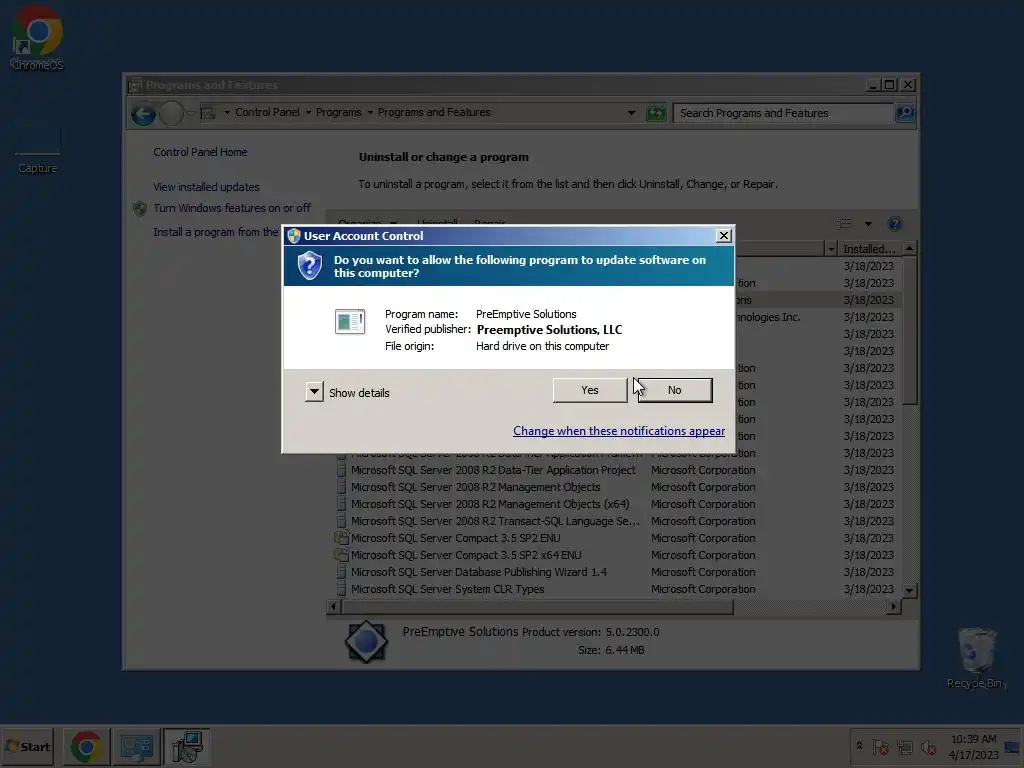Click Control Panel in address breadcrumb
The image size is (1024, 768).
point(267,112)
